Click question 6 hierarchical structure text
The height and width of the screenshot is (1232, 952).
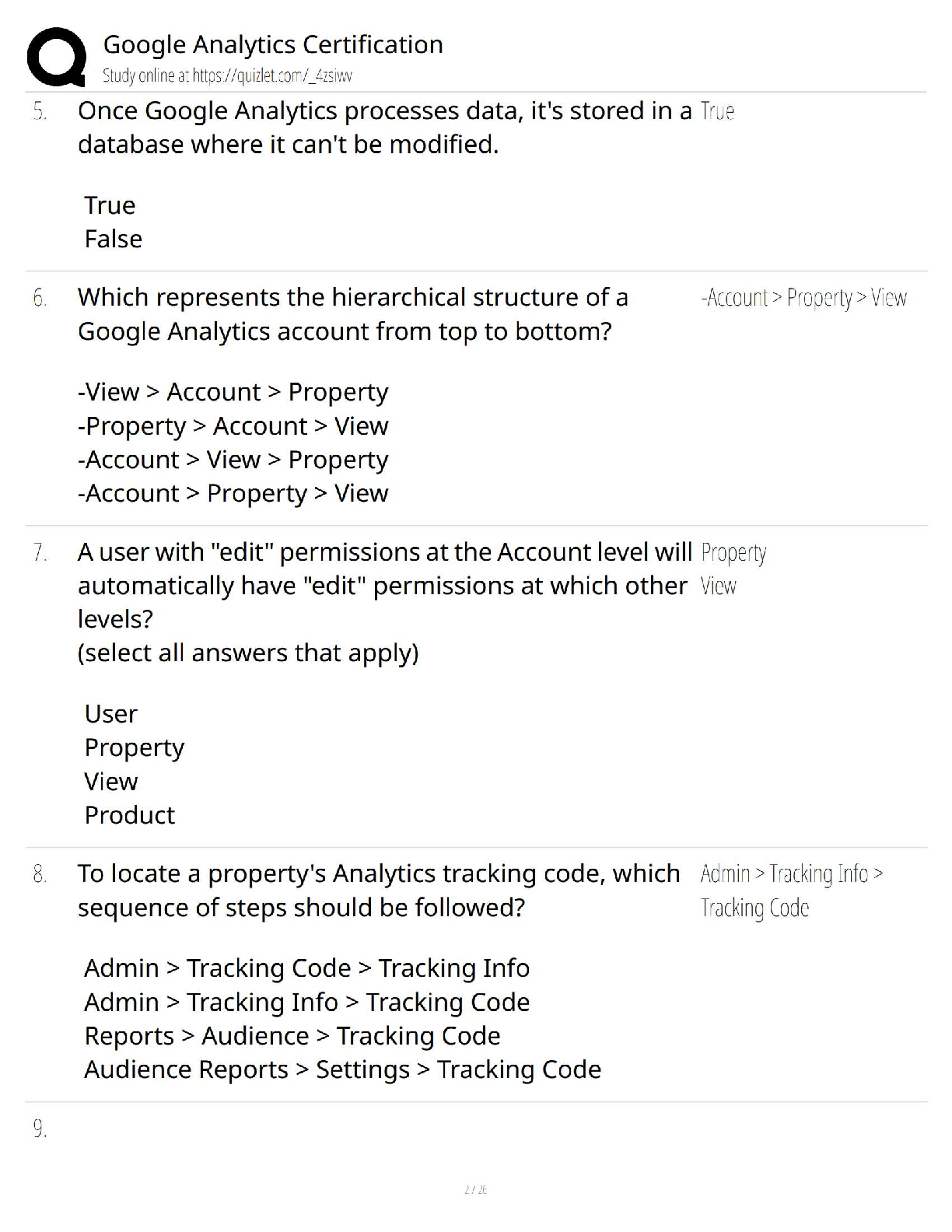pyautogui.click(x=353, y=314)
